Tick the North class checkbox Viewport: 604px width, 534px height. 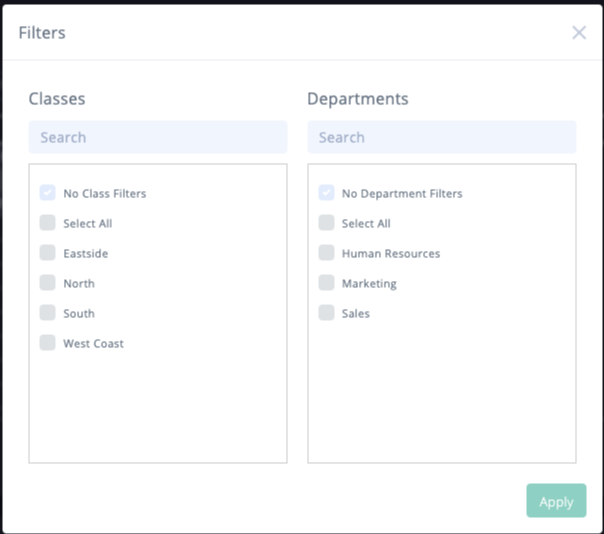coord(47,283)
